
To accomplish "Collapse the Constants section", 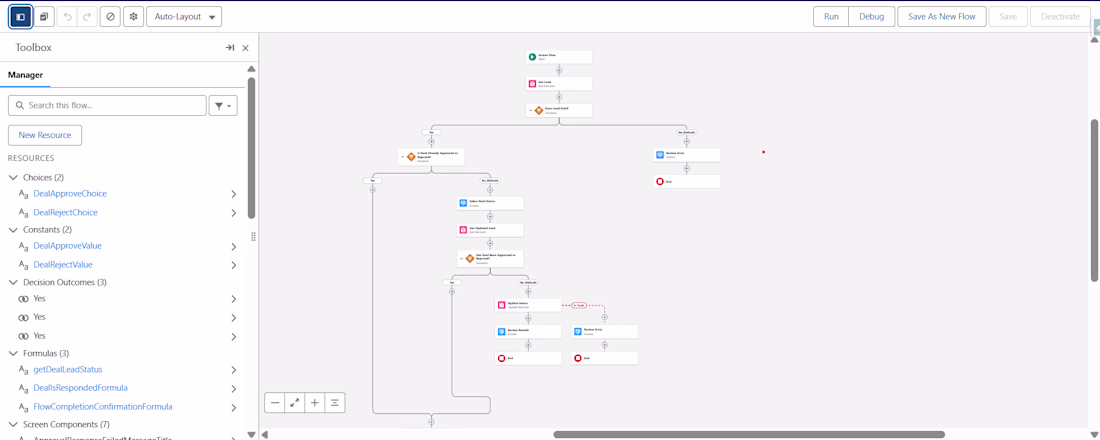I will pos(13,229).
